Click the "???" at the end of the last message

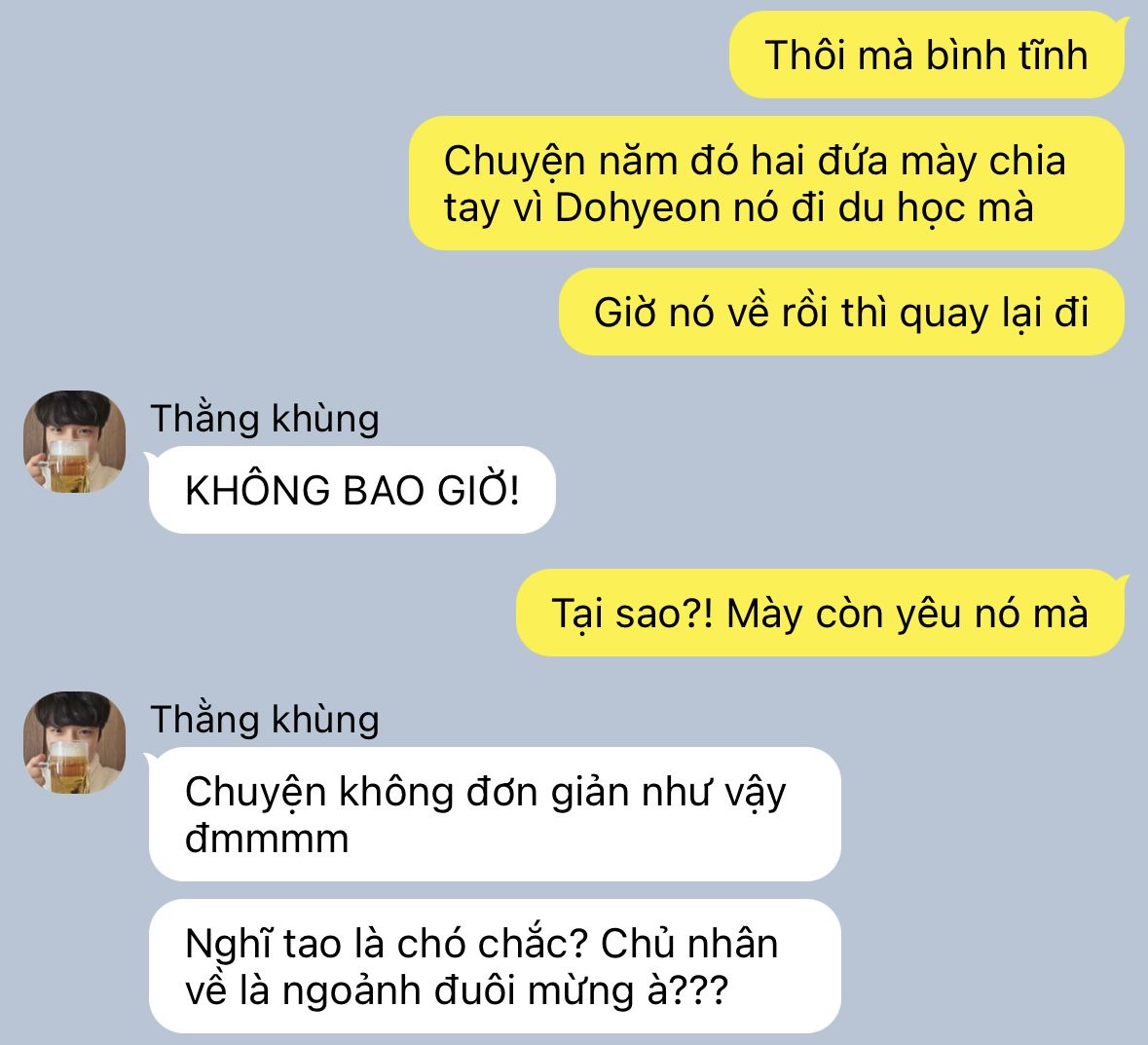click(699, 990)
